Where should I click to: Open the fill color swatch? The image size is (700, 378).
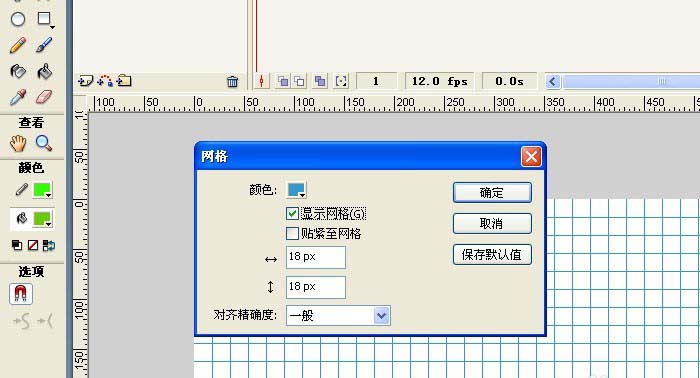pyautogui.click(x=43, y=219)
